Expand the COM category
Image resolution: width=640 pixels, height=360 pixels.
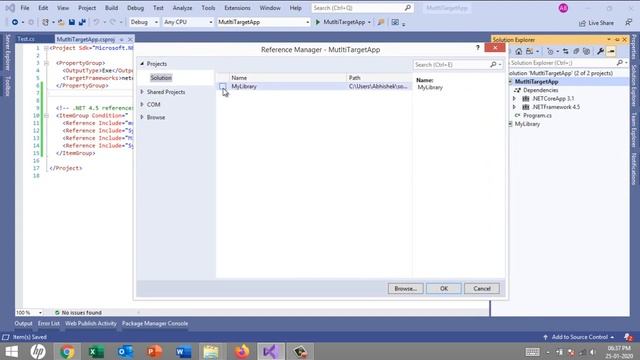142,104
